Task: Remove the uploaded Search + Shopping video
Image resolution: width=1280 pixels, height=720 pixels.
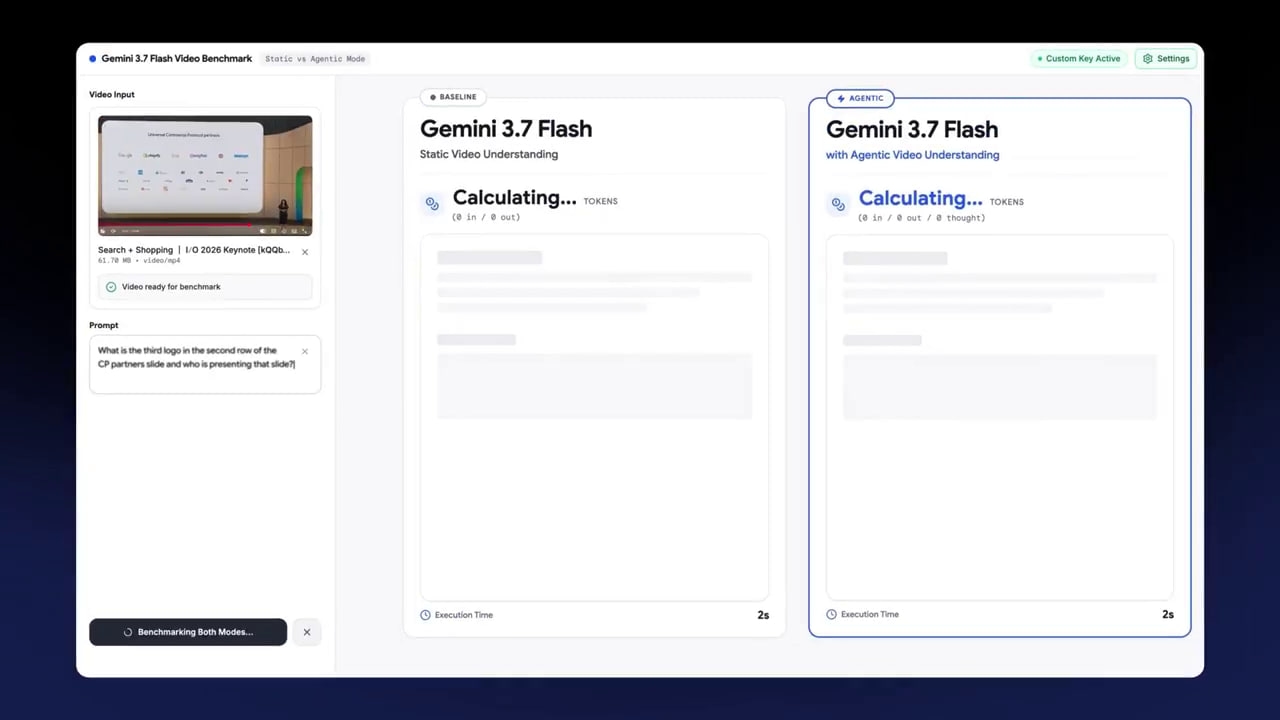Action: tap(305, 252)
